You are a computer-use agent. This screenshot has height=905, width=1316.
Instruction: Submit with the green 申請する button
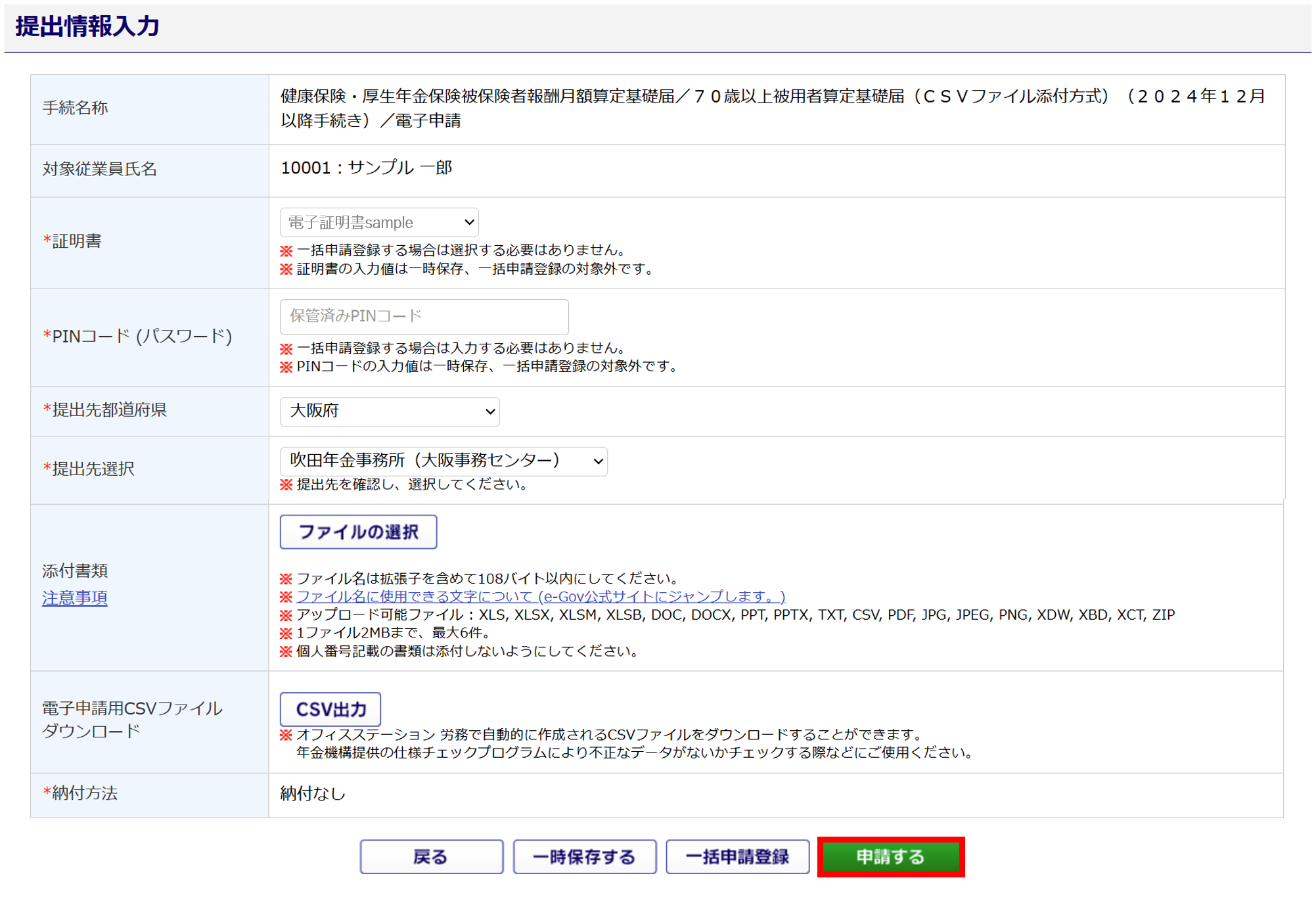point(890,856)
